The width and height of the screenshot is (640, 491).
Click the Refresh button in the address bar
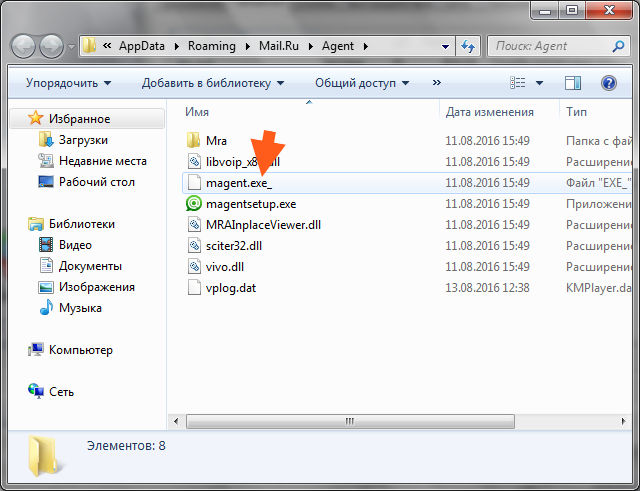(x=468, y=46)
